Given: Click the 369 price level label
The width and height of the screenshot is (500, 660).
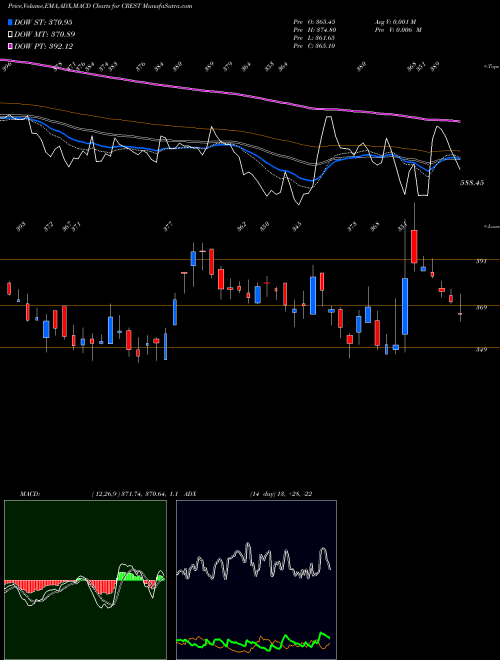Looking at the screenshot, I should point(481,307).
